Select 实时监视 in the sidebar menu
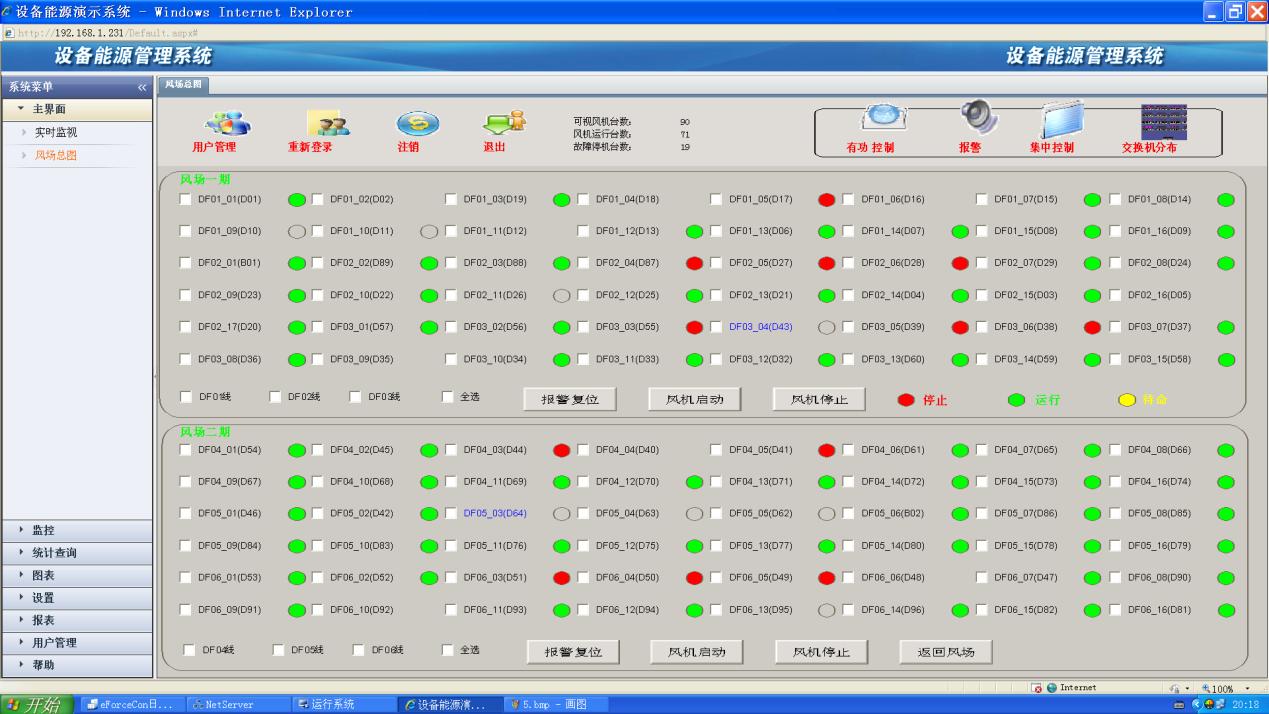The height and width of the screenshot is (714, 1269). tap(56, 132)
